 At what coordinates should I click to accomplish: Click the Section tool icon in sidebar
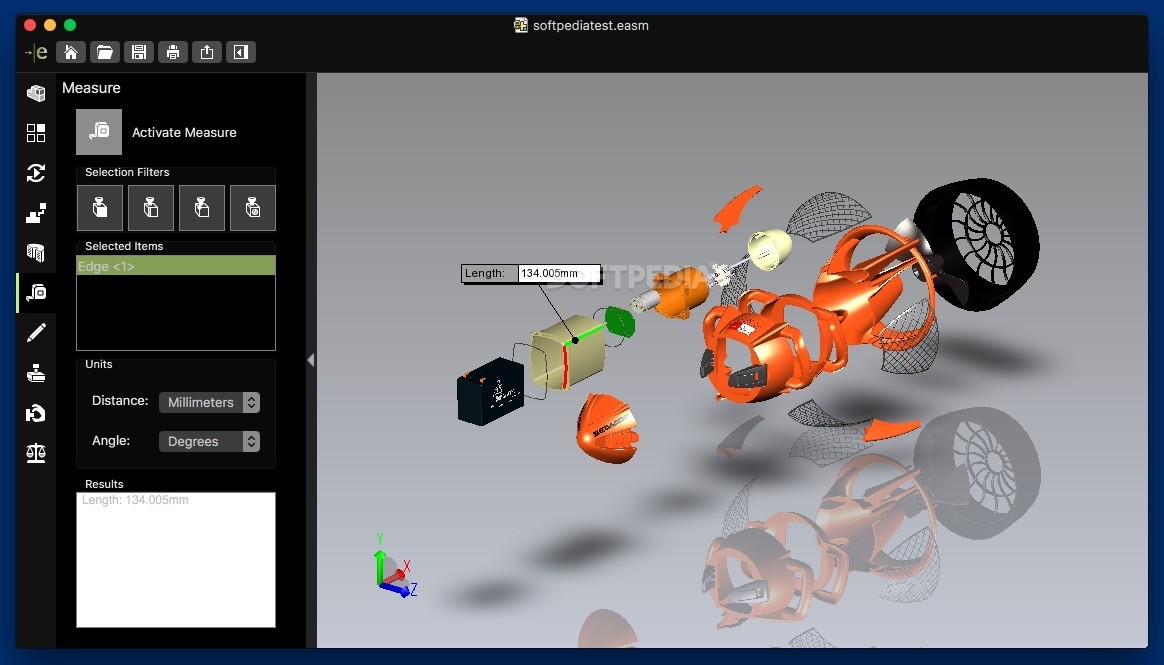[36, 252]
